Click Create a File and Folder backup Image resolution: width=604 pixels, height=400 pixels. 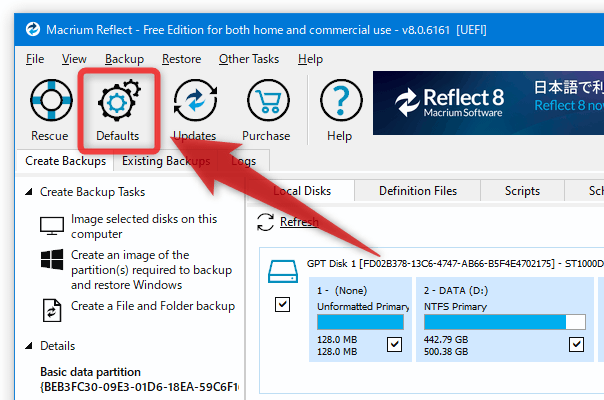pyautogui.click(x=153, y=306)
